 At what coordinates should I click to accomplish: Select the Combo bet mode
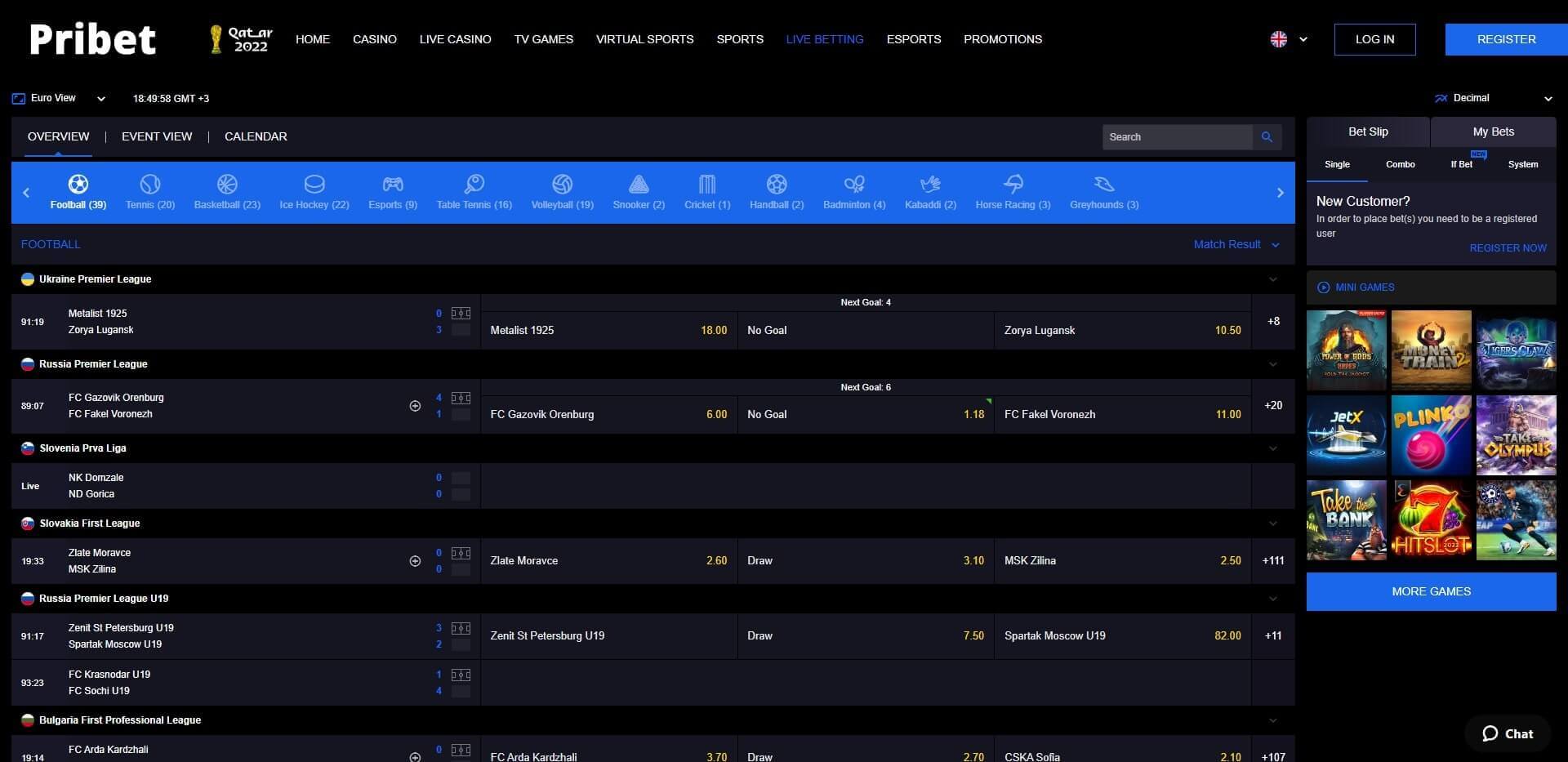1400,164
